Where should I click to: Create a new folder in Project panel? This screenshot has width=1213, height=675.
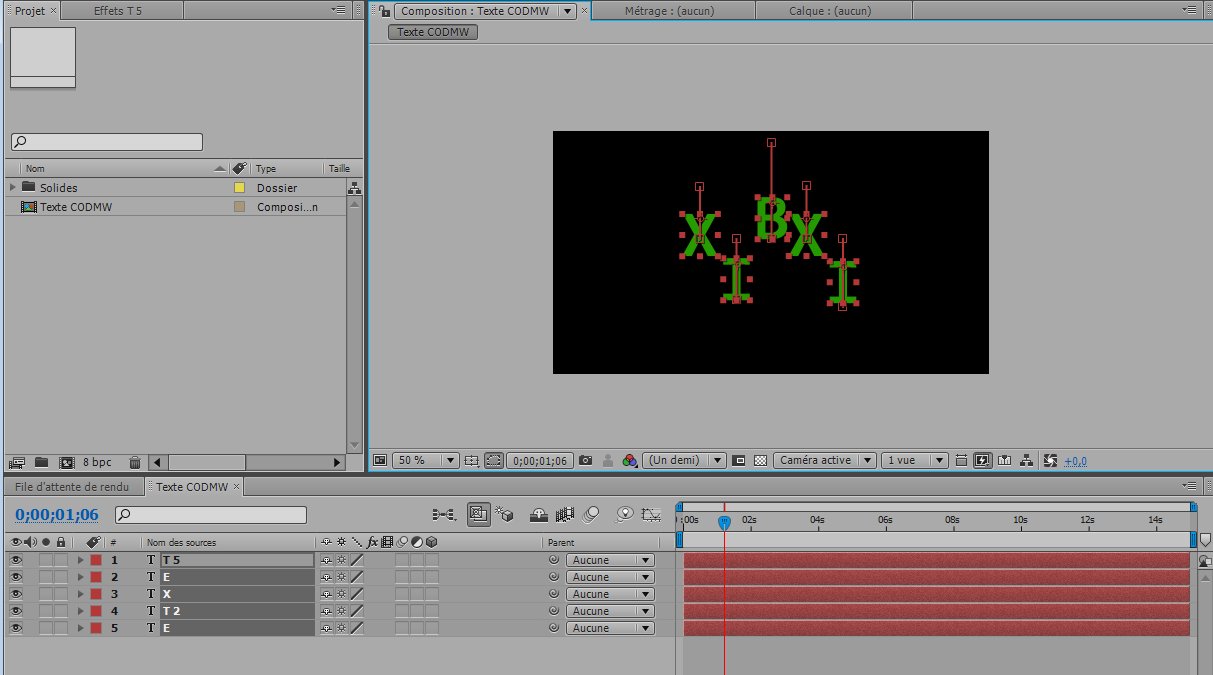click(41, 462)
